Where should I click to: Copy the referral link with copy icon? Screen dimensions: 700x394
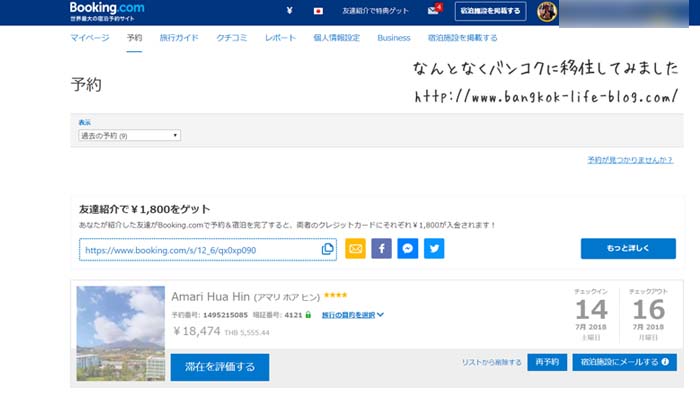(x=327, y=249)
